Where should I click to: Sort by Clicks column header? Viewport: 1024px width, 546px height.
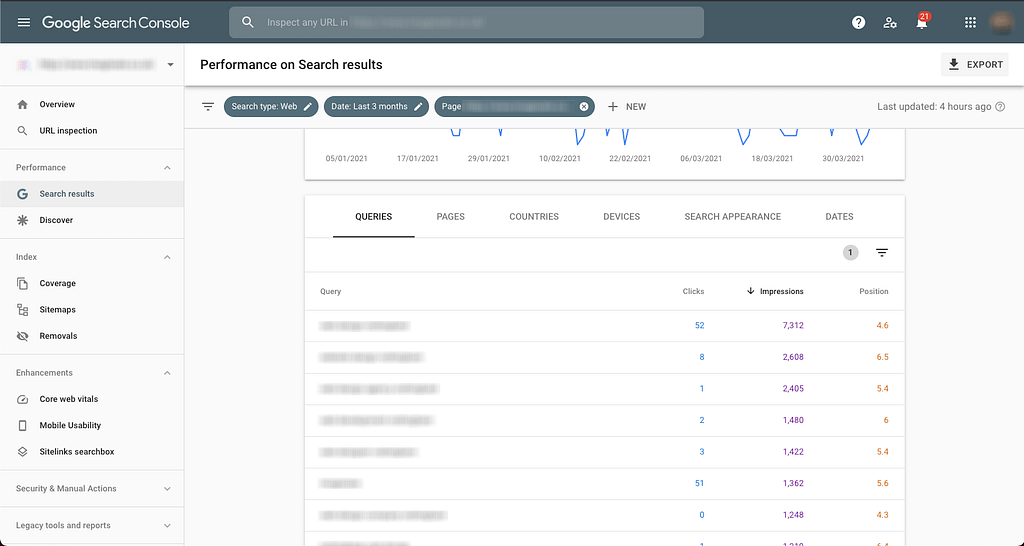[x=693, y=291]
